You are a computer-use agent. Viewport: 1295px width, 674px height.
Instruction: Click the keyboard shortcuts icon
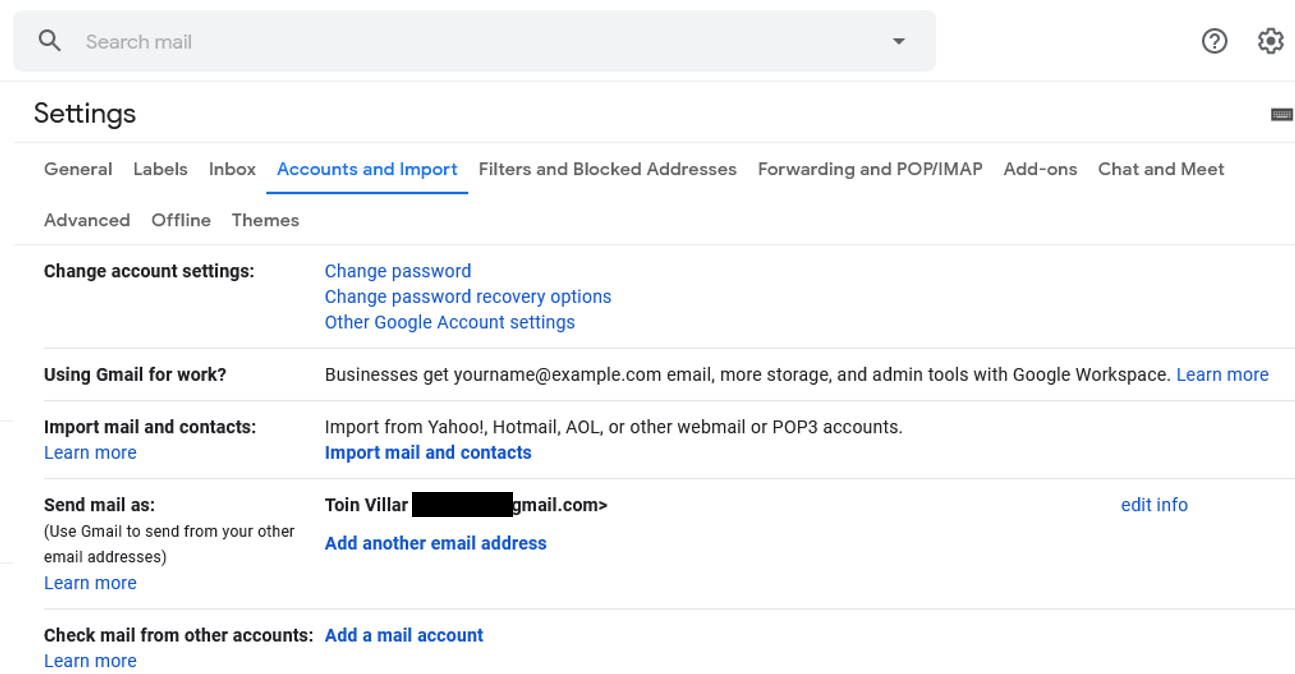click(1282, 114)
